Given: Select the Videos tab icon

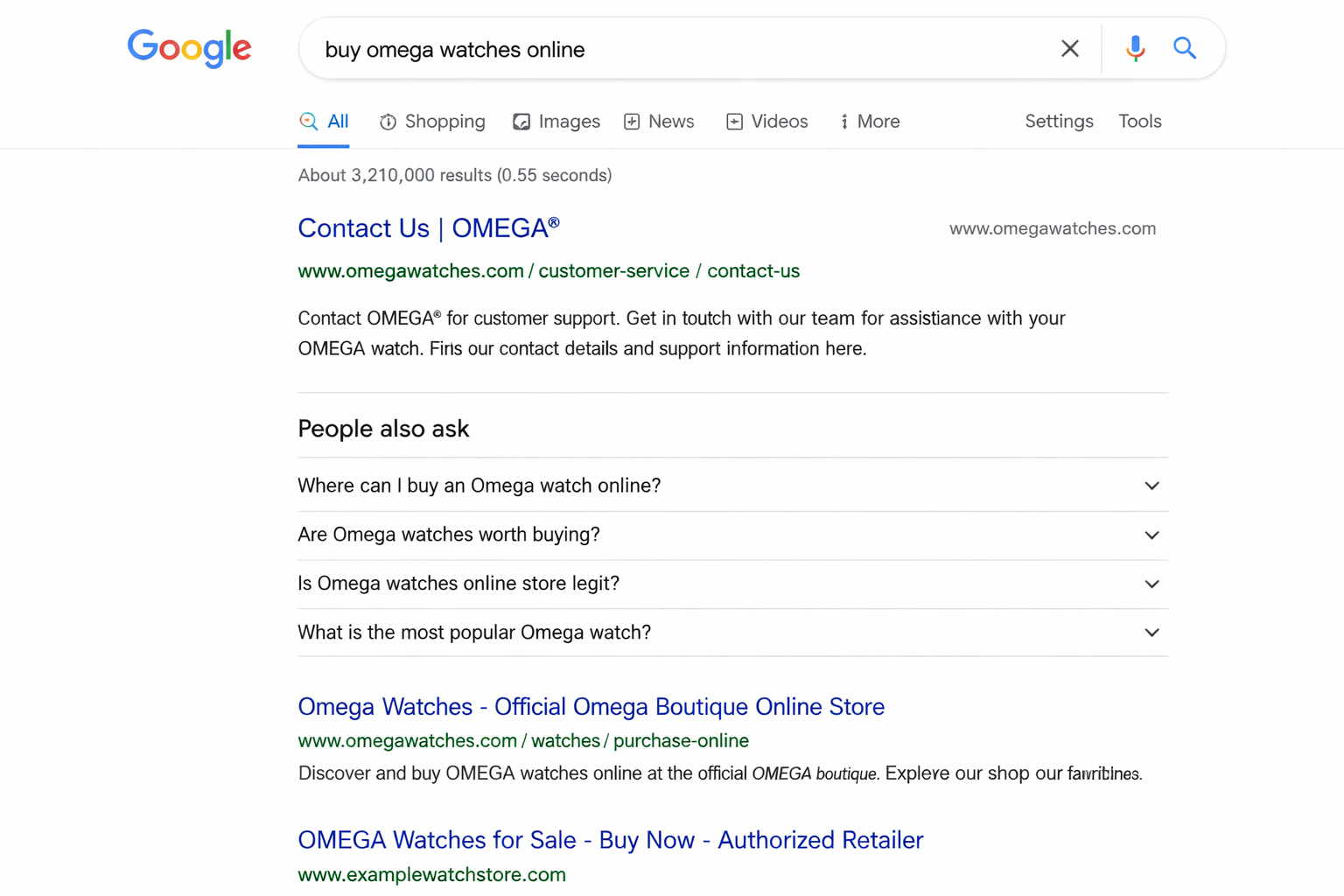Looking at the screenshot, I should (x=734, y=122).
